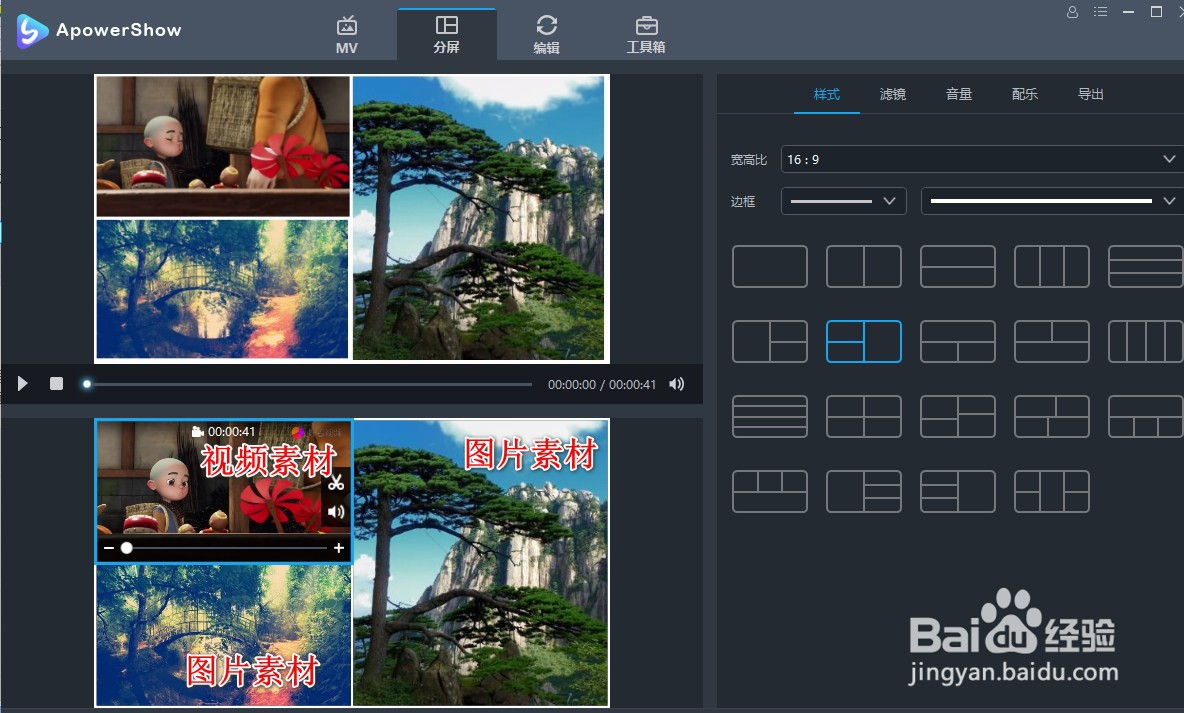Choose layout with three left rows, one right
This screenshot has width=1184, height=713.
coord(957,492)
